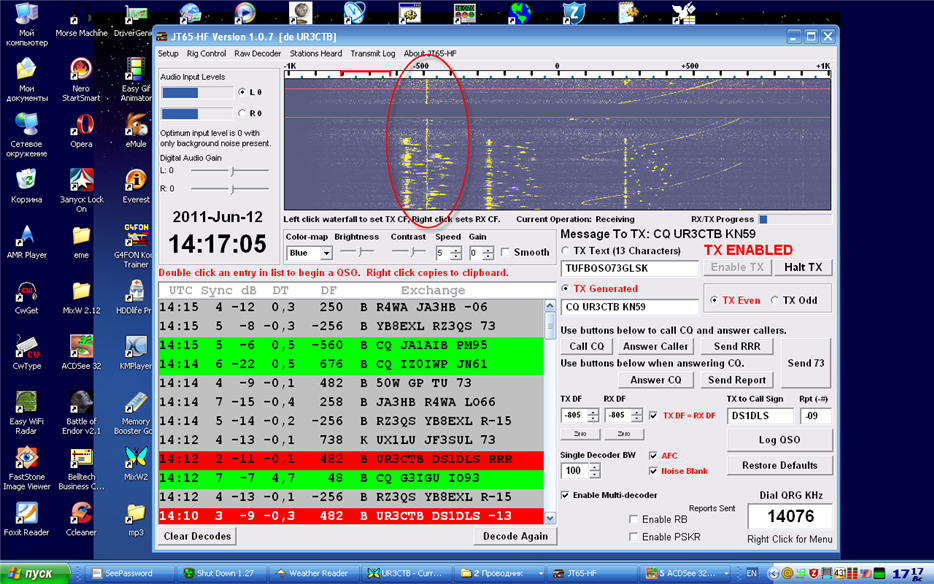Open the Rig Control menu
Viewport: 934px width, 584px height.
pyautogui.click(x=206, y=54)
